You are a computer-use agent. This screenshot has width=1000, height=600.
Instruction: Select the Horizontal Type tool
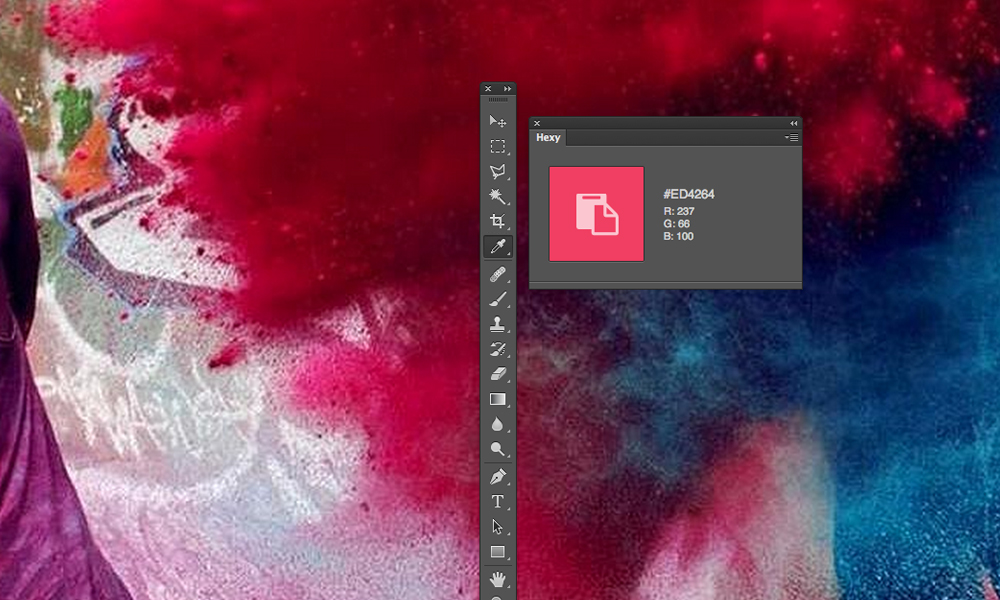coord(497,502)
